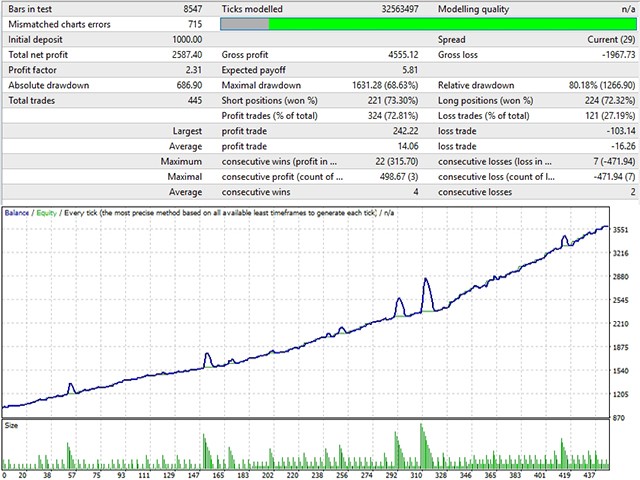Click the 3551 label on the chart axis
Viewport: 640px width, 480px height.
point(620,230)
